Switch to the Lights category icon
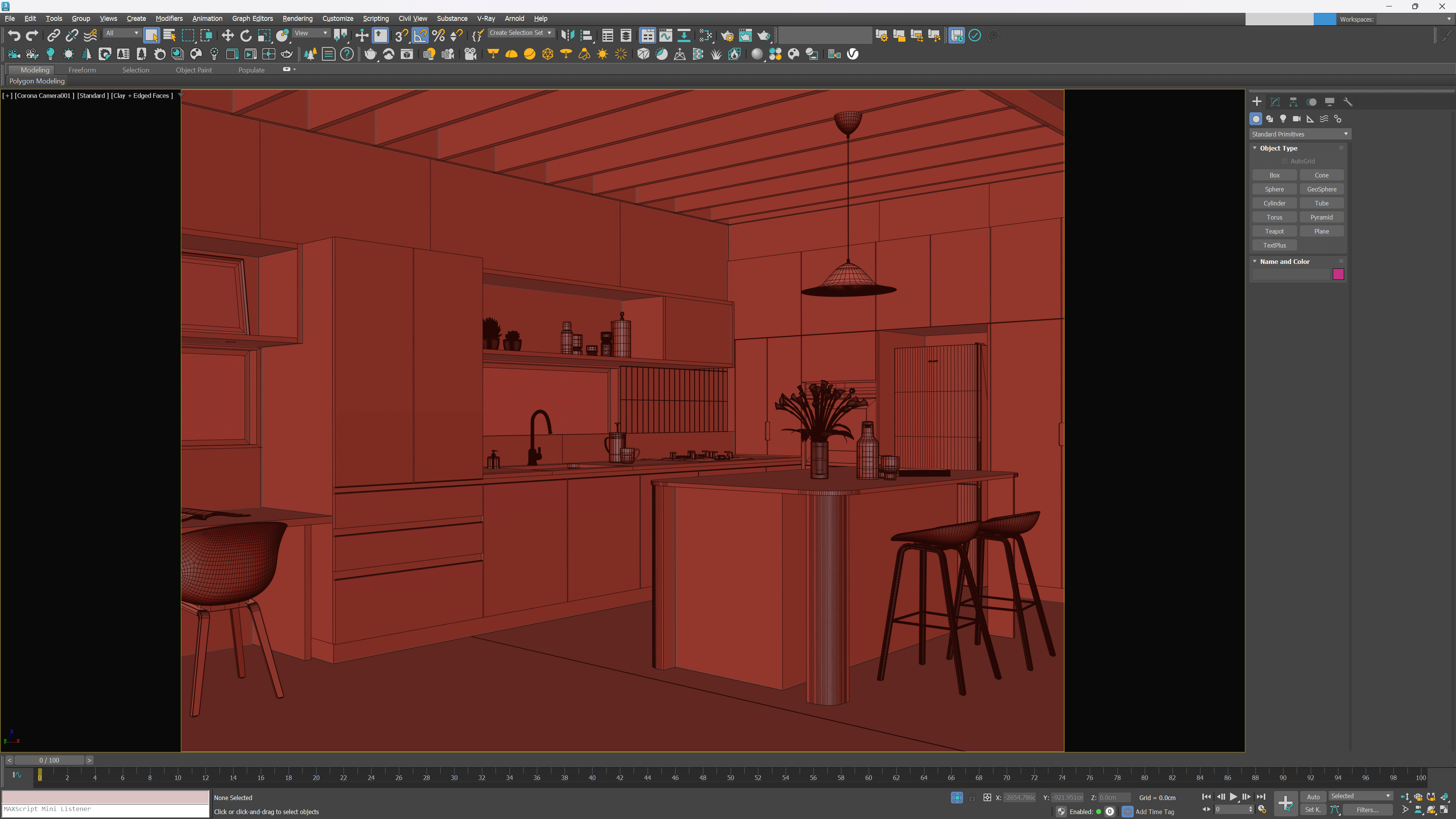This screenshot has height=819, width=1456. click(1283, 119)
